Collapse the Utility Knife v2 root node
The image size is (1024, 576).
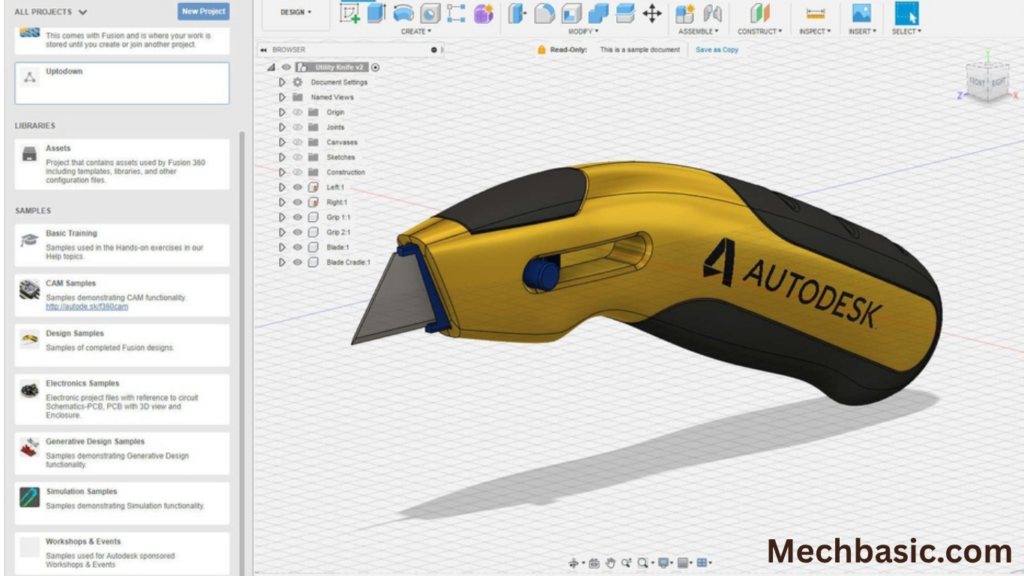[271, 67]
